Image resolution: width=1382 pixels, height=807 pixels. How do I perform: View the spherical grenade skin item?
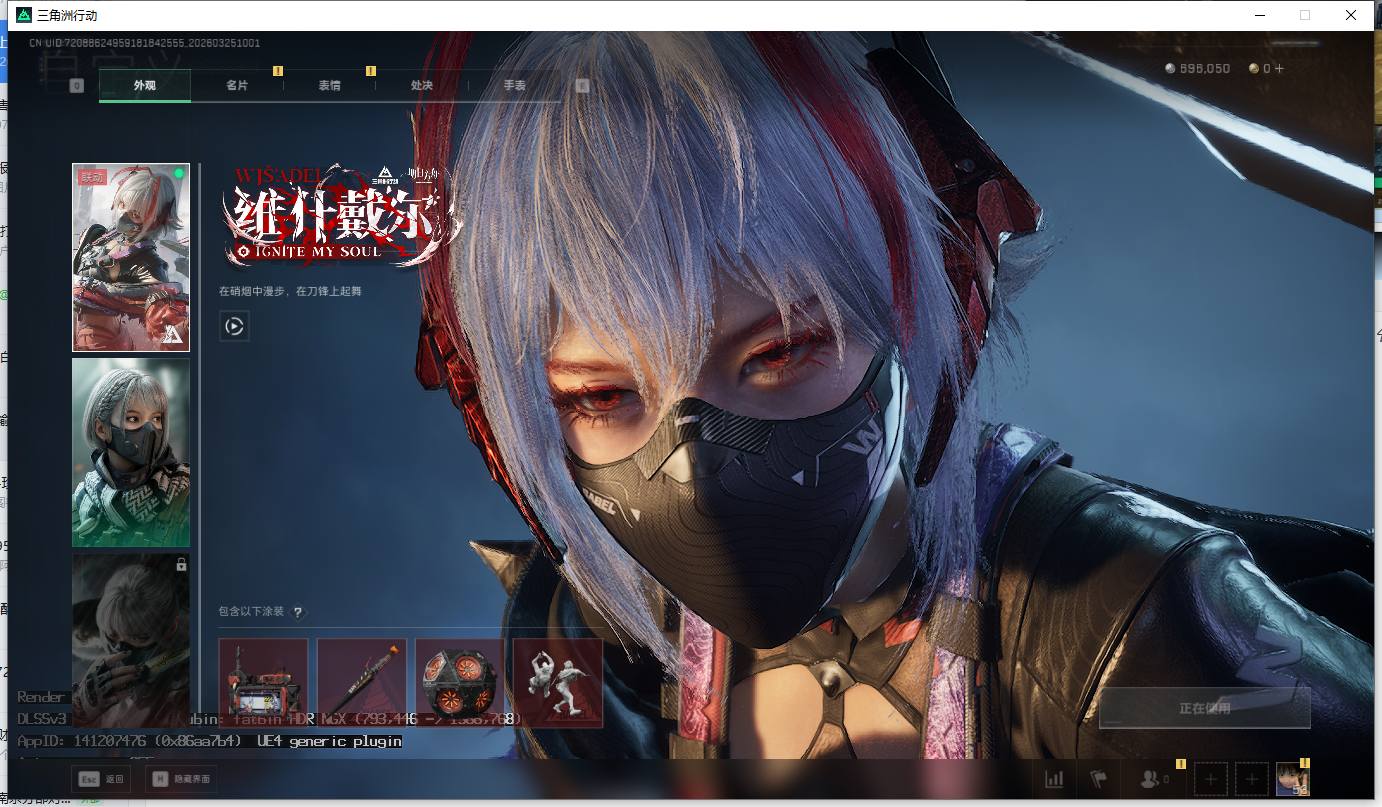pos(460,683)
